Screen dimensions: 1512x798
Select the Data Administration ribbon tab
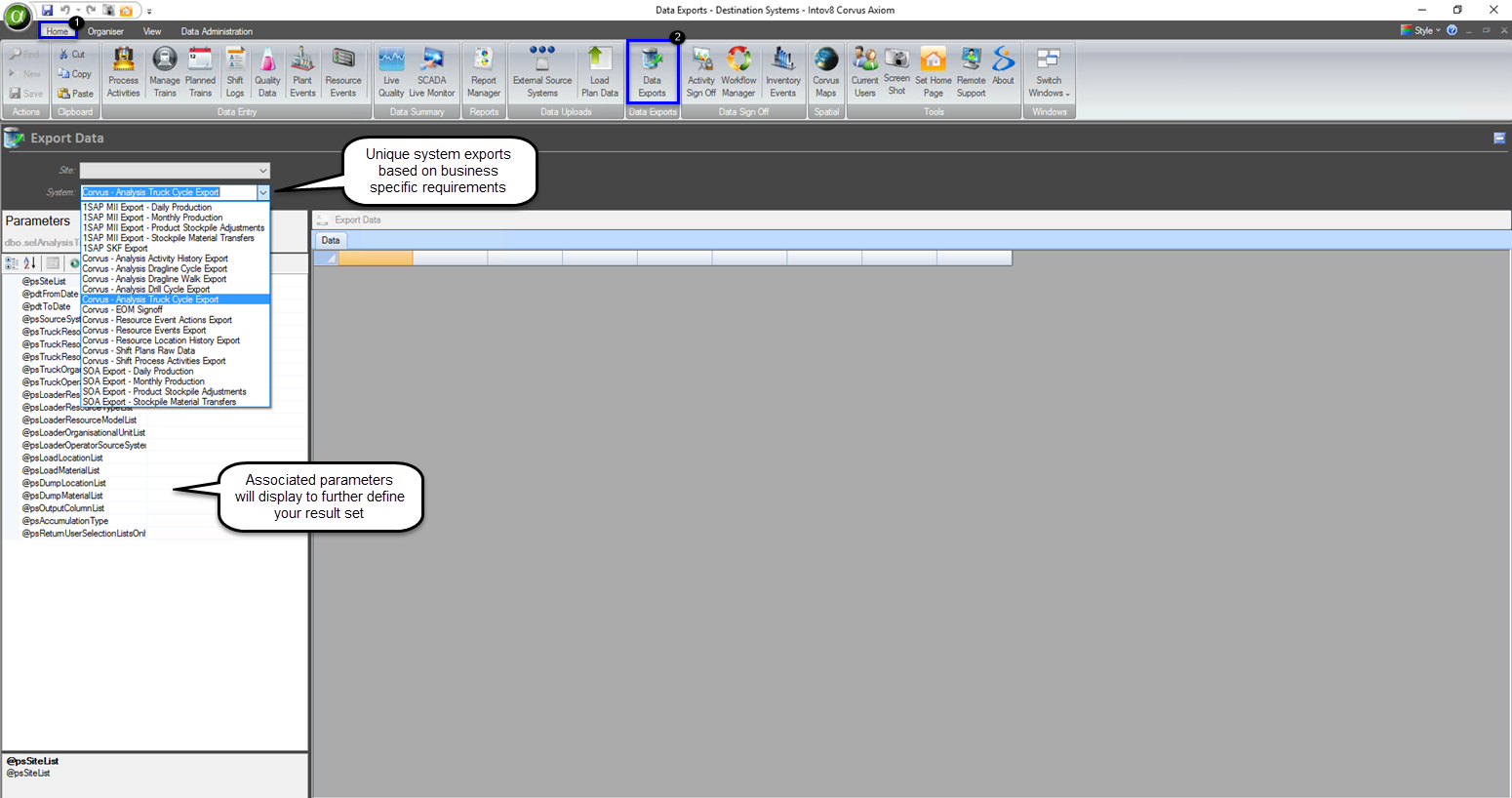tap(217, 31)
